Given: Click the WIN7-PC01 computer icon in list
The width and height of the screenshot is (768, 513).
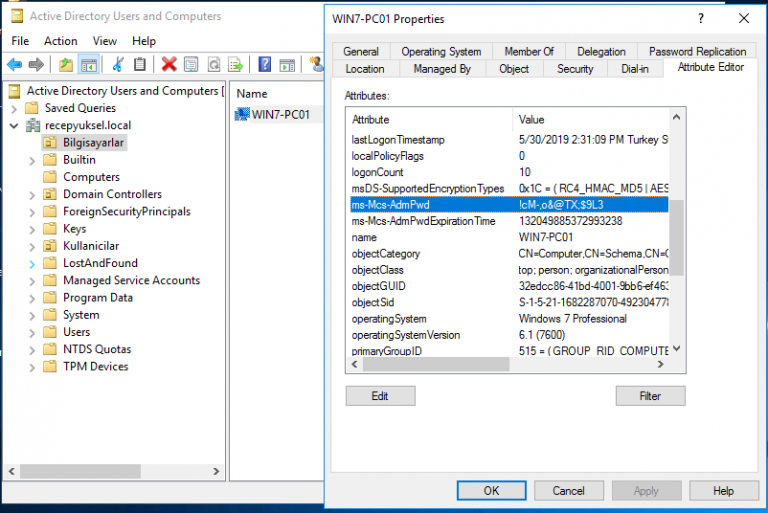Looking at the screenshot, I should click(x=242, y=114).
